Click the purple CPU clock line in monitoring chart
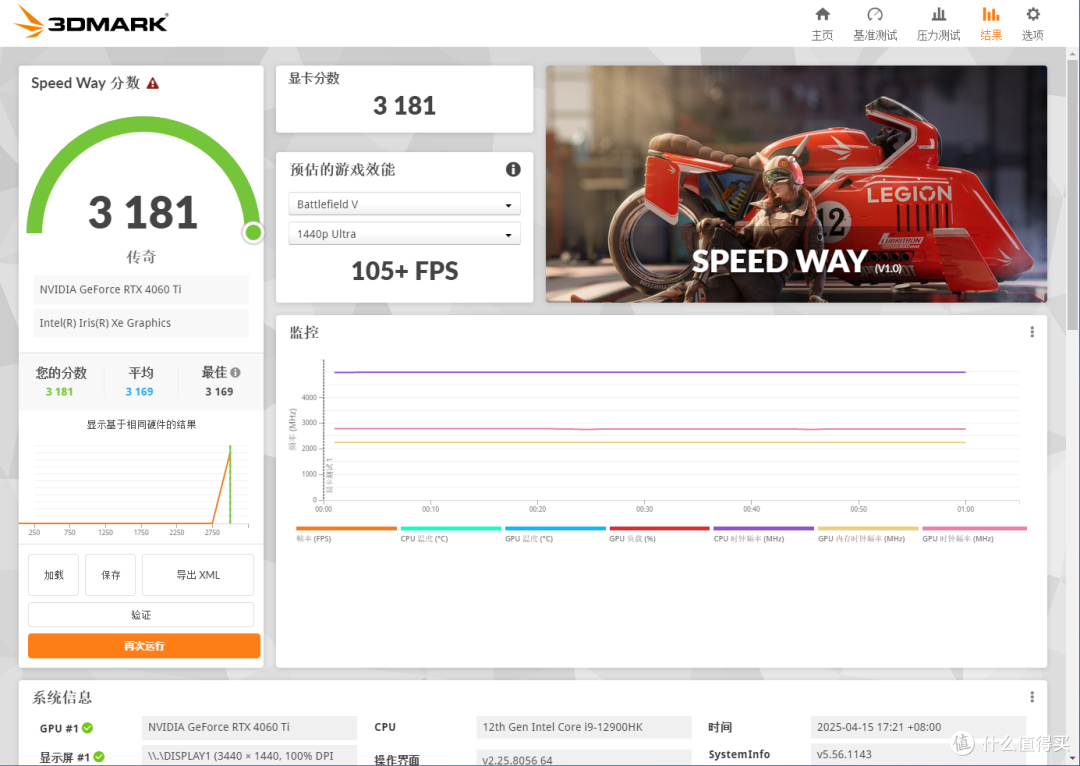Screen dimensions: 1080x766 tap(650, 372)
